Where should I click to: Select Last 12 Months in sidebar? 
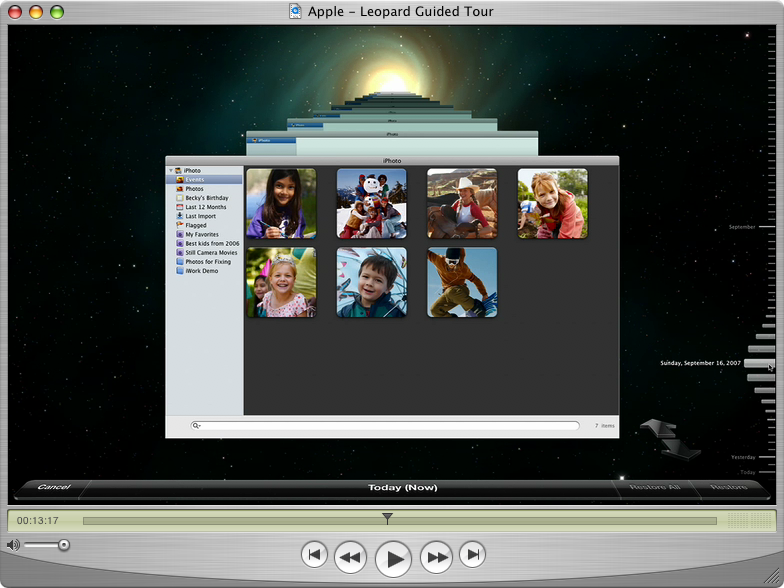pos(204,206)
